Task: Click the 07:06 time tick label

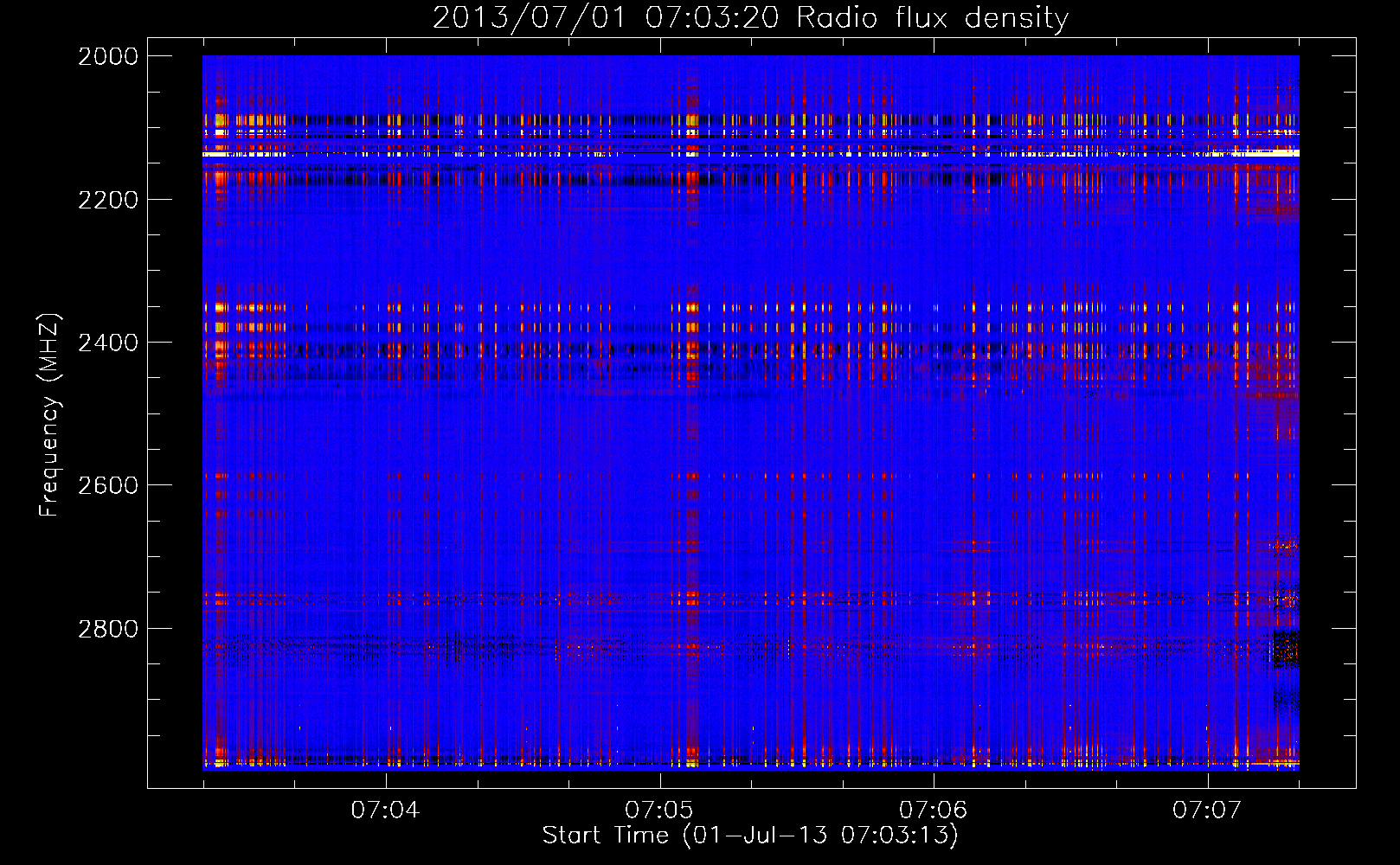Action: click(x=933, y=811)
